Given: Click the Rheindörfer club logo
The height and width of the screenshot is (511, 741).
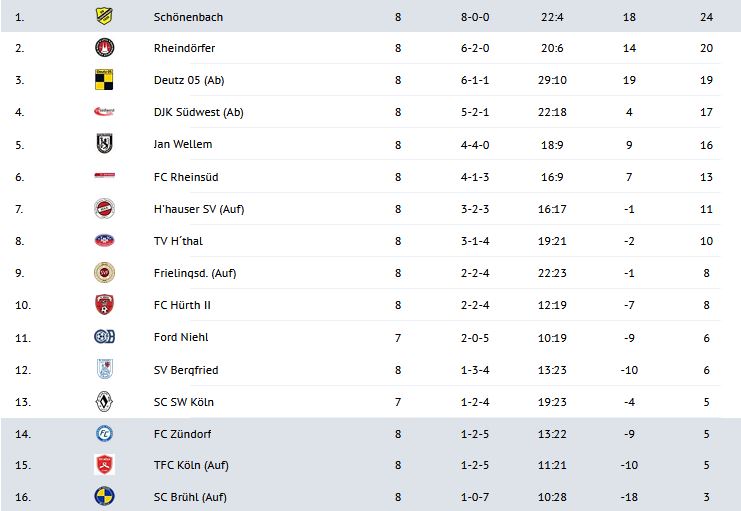Looking at the screenshot, I should [104, 48].
